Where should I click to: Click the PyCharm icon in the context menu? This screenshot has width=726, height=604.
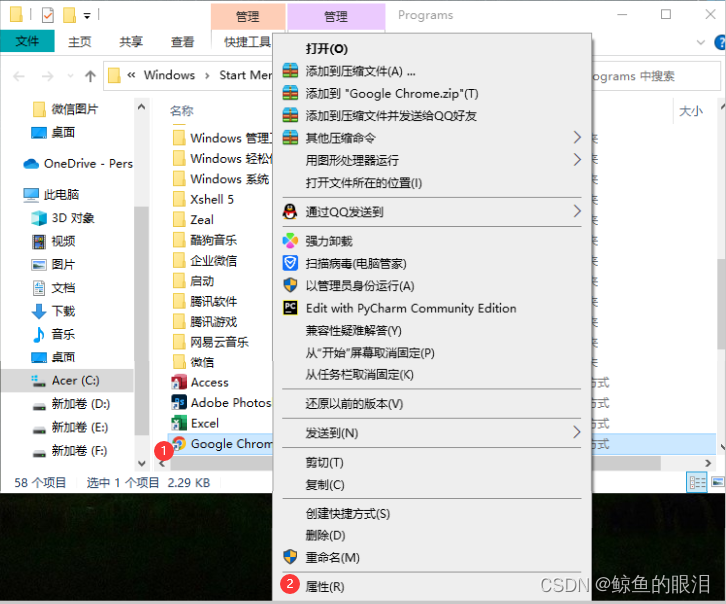[290, 308]
